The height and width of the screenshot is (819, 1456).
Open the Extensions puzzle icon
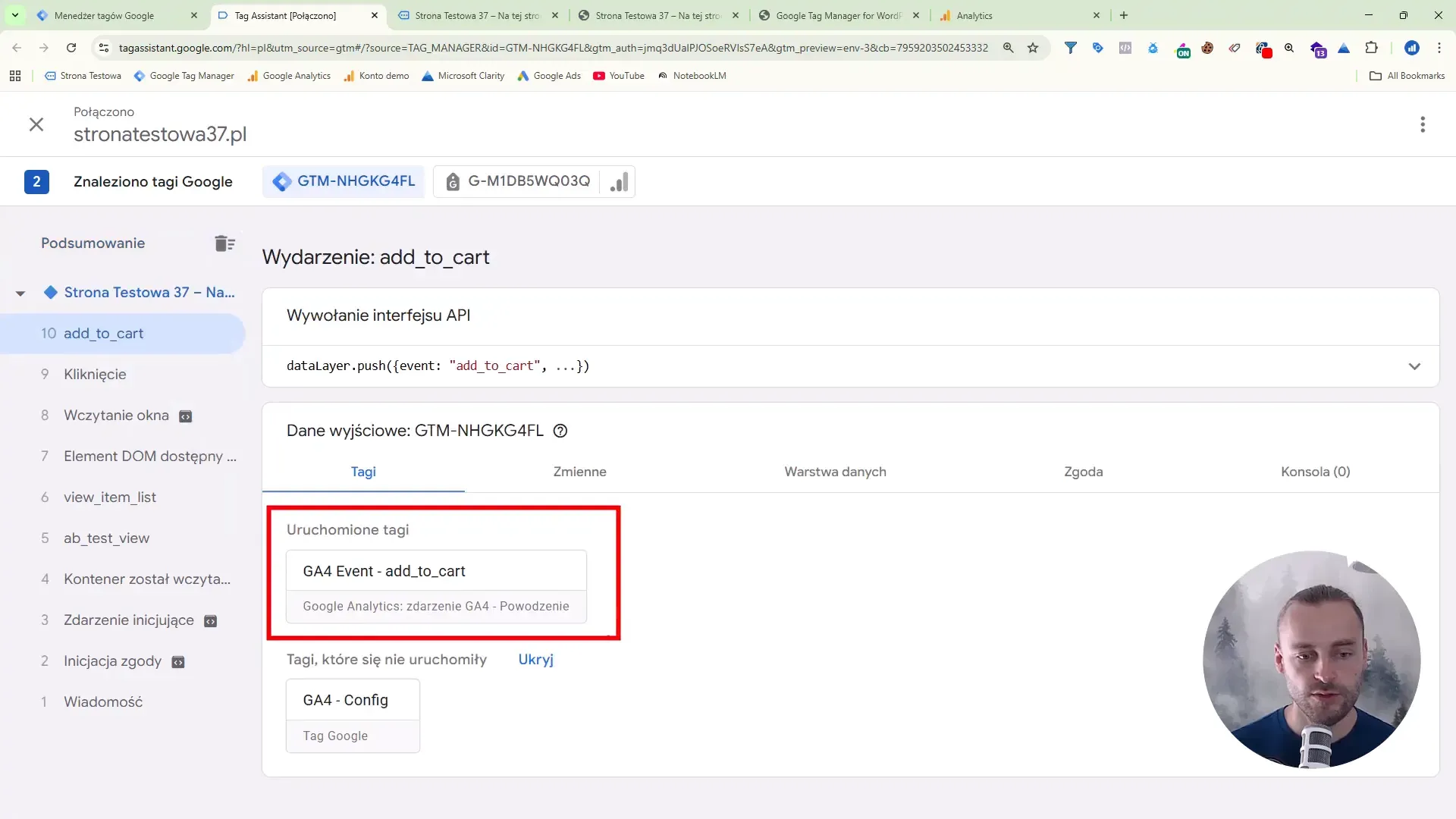coord(1371,48)
